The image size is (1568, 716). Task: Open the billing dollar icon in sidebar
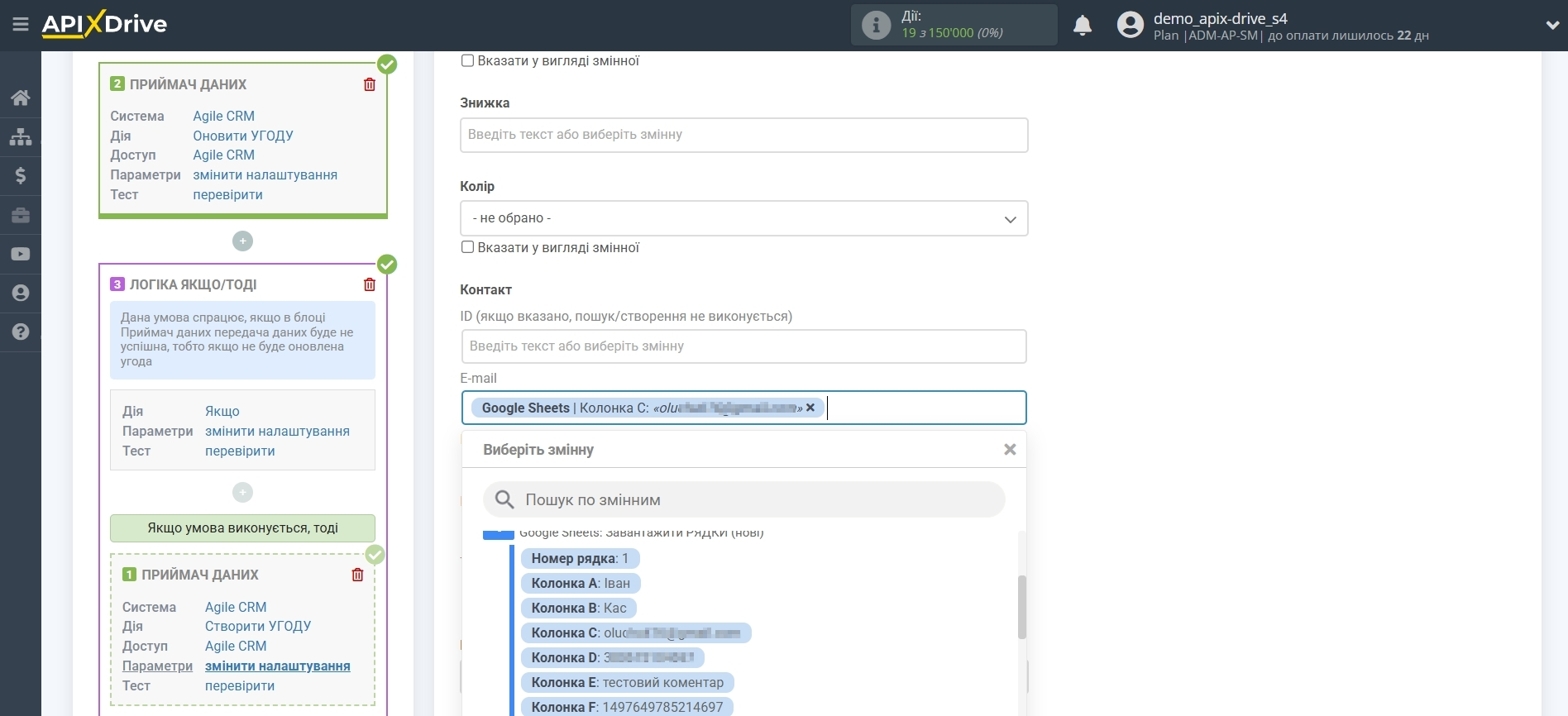pos(21,175)
